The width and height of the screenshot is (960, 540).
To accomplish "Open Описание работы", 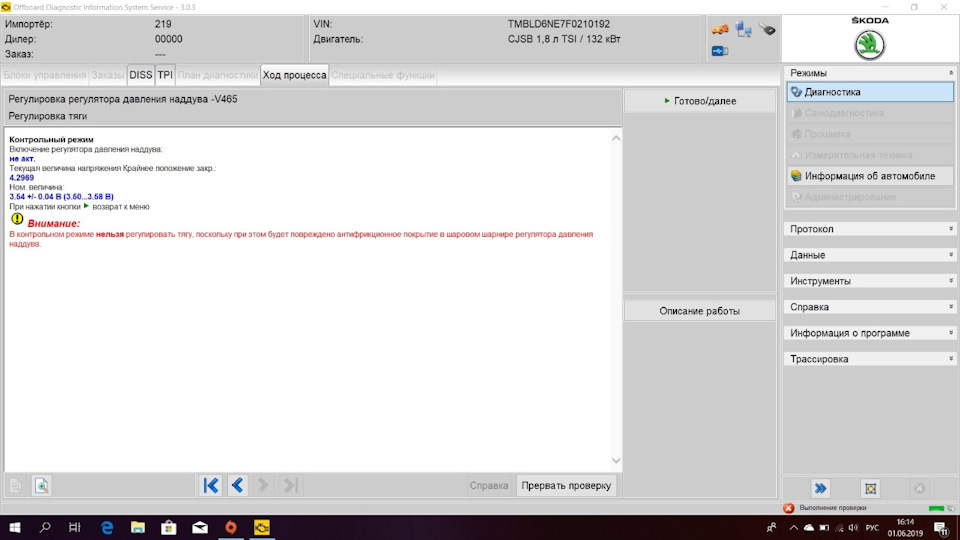I will (x=700, y=311).
